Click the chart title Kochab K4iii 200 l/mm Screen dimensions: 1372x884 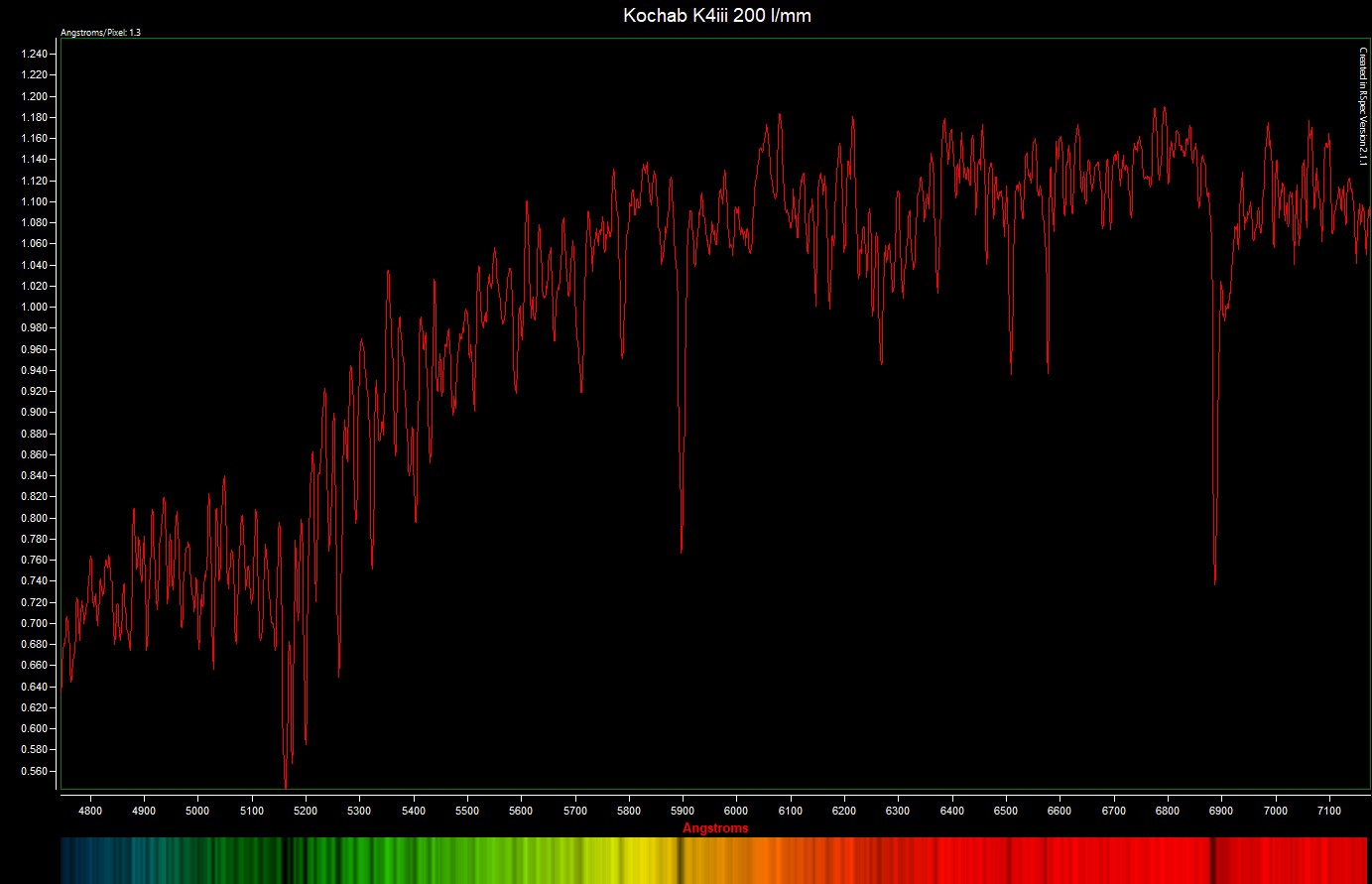click(716, 16)
